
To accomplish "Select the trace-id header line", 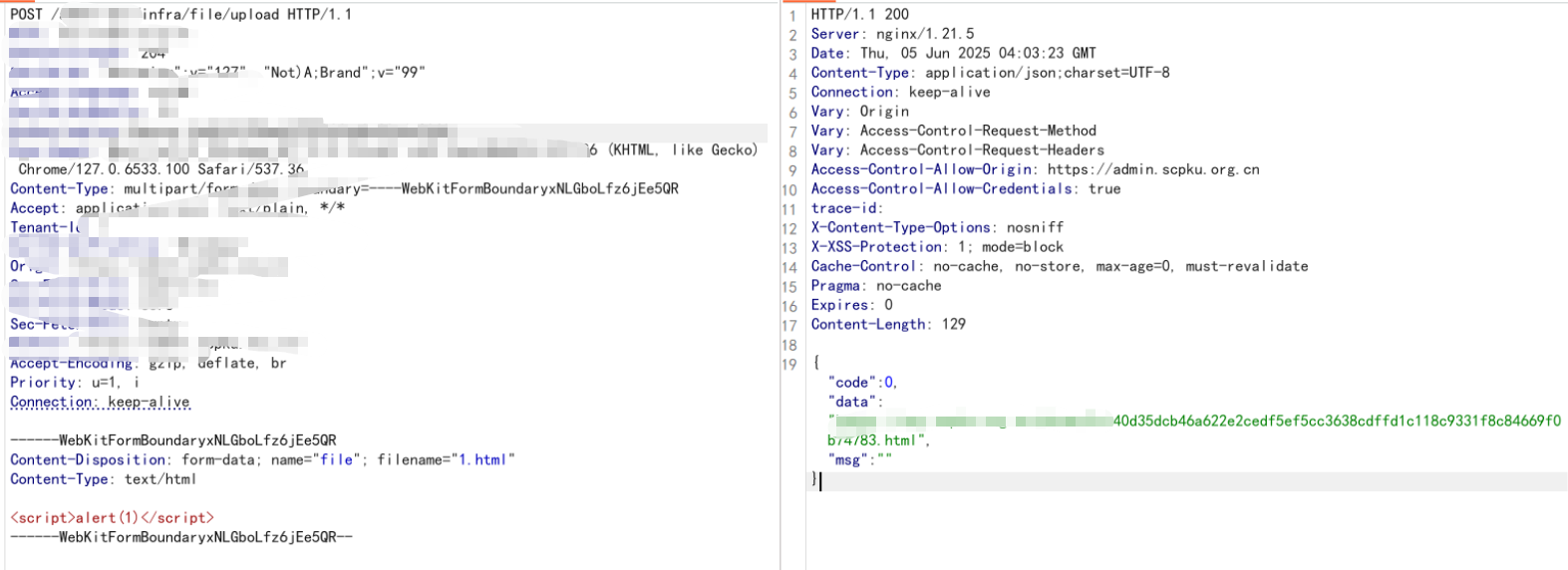I will (847, 208).
